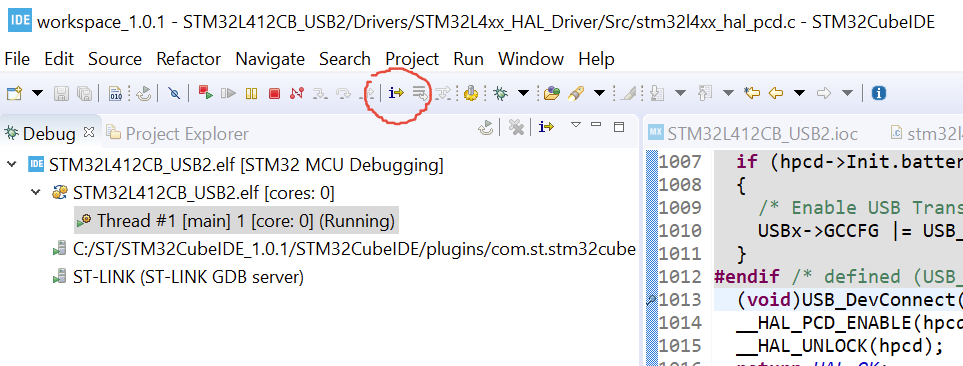Open the Debug configurations dropdown arrow

click(524, 93)
